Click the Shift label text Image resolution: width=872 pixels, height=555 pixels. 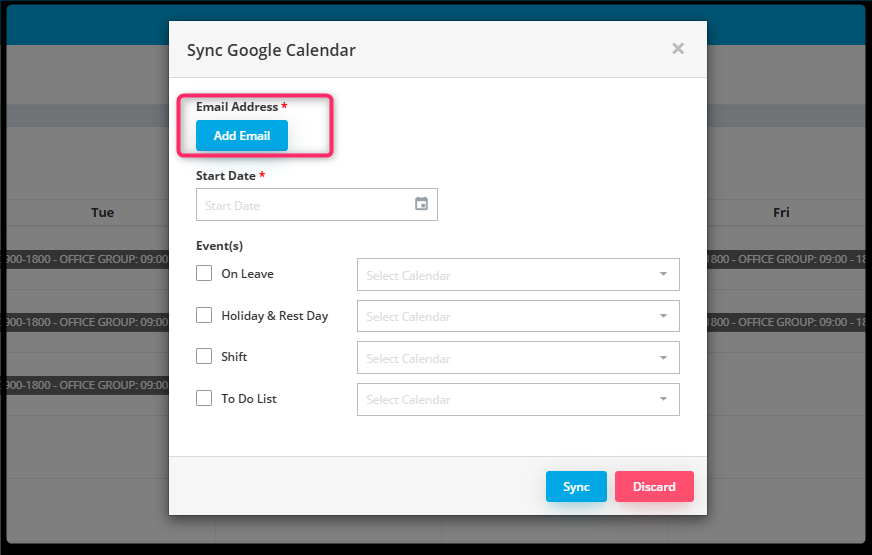click(234, 356)
